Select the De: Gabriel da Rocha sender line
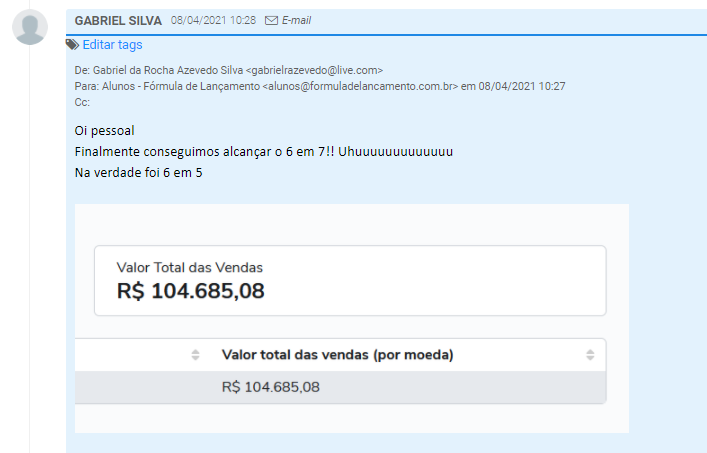707x453 pixels. pyautogui.click(x=229, y=70)
